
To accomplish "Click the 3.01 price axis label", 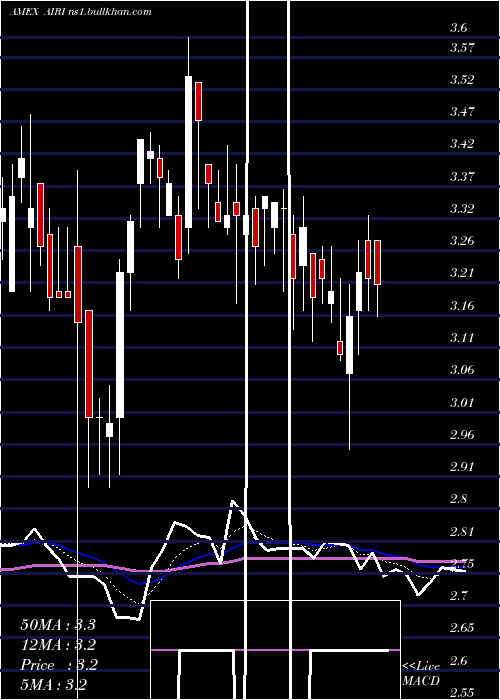I will (x=462, y=402).
